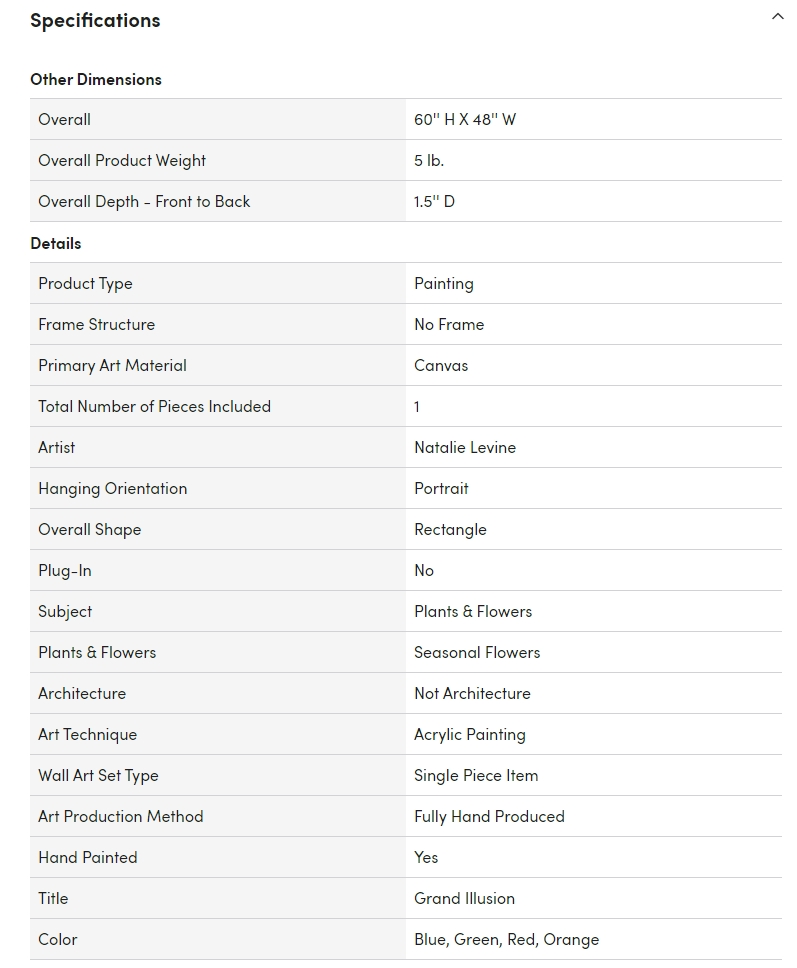Click the Other Dimensions section heading
The width and height of the screenshot is (797, 968).
point(96,80)
